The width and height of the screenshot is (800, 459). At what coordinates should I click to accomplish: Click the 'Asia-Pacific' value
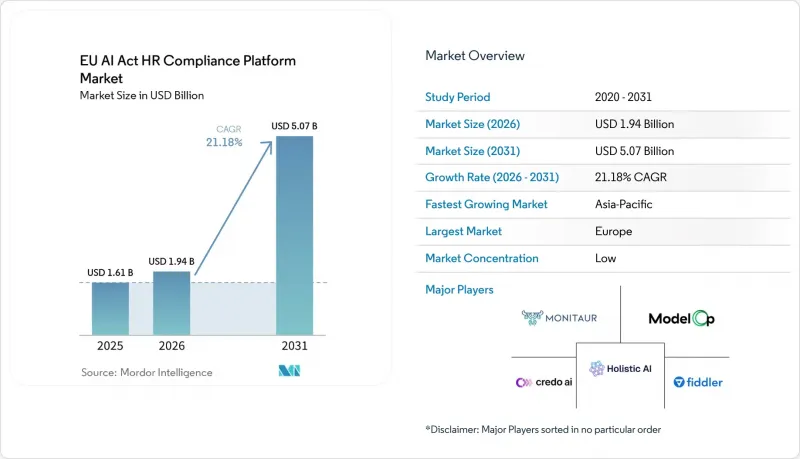(623, 204)
